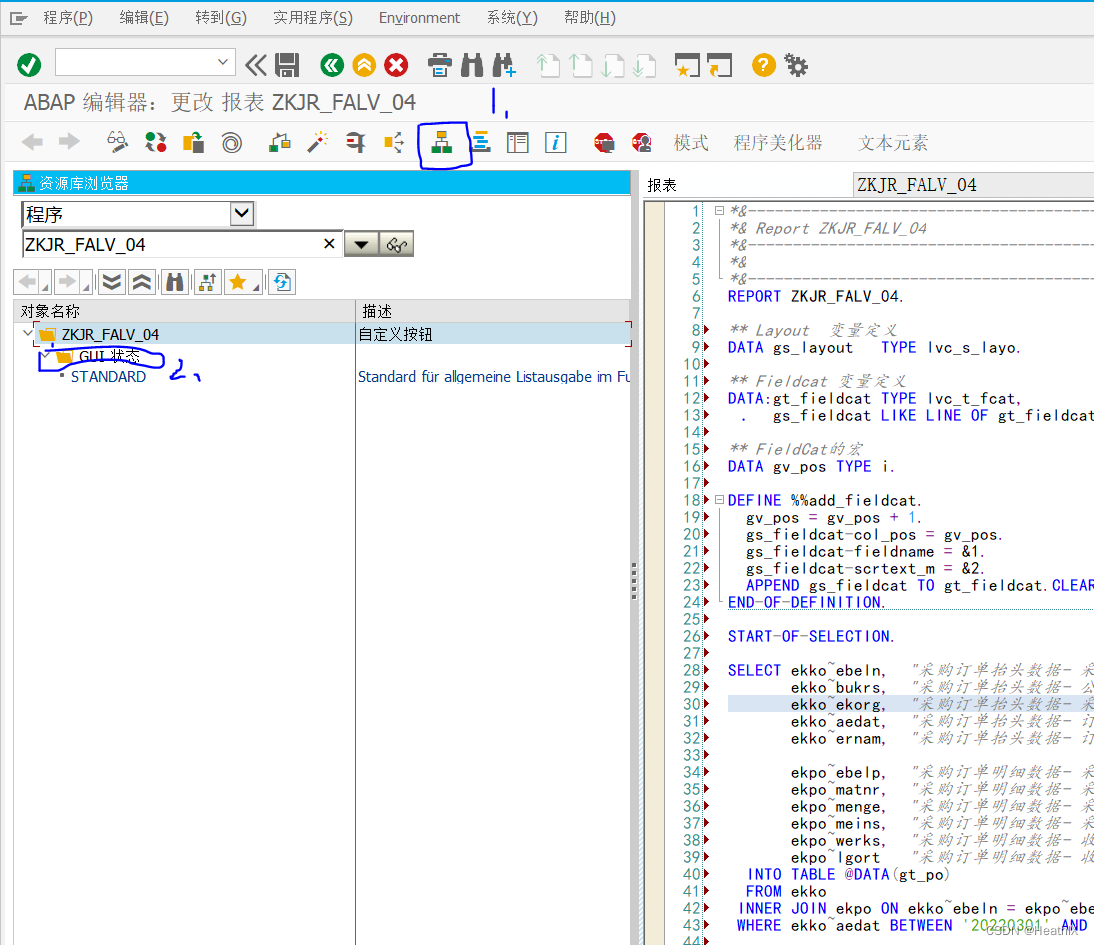Open the 系统(Y) menu
The height and width of the screenshot is (945, 1094).
(x=512, y=17)
